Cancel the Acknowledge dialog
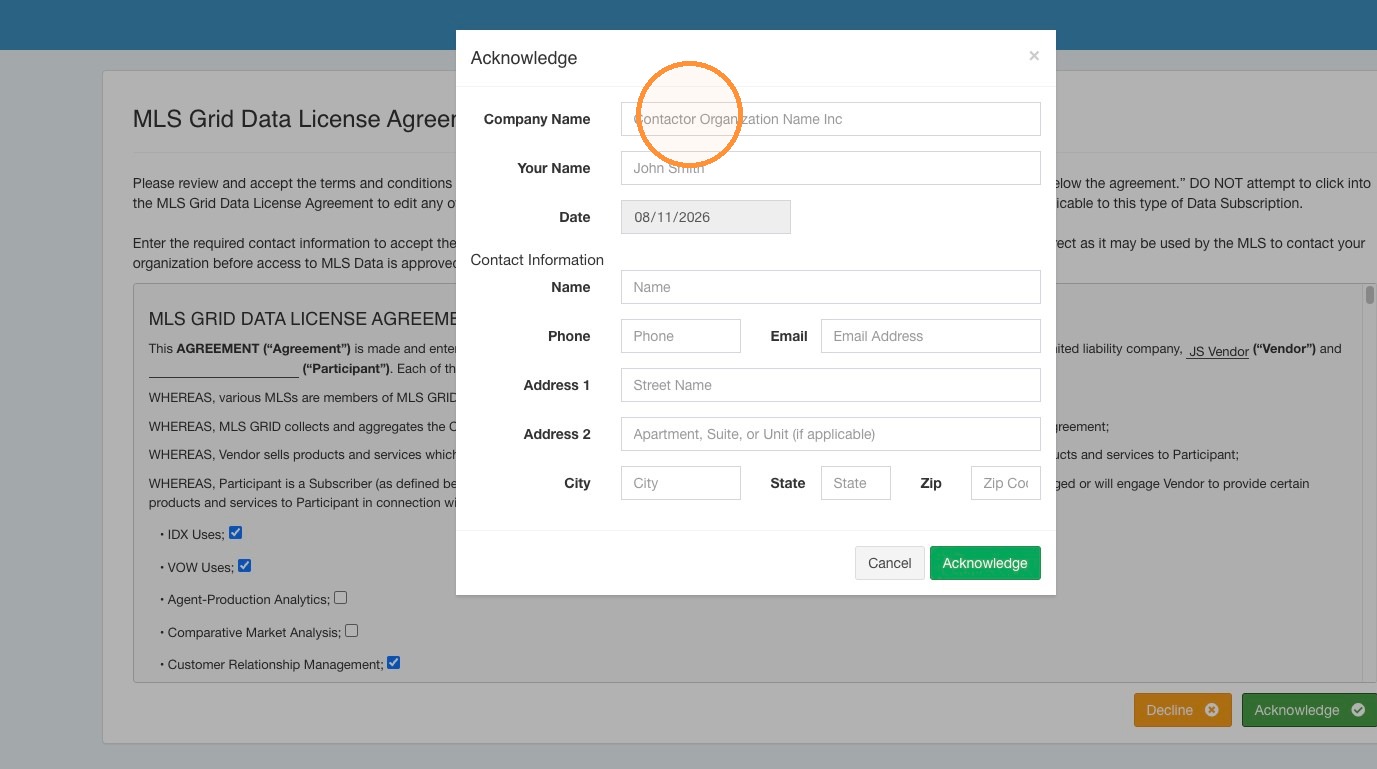The height and width of the screenshot is (769, 1377). pyautogui.click(x=889, y=563)
